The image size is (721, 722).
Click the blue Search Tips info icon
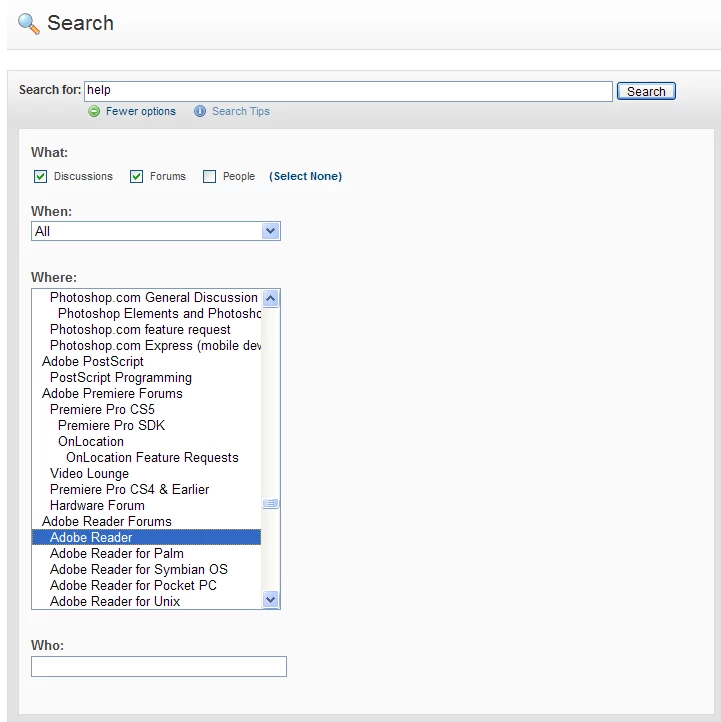[x=200, y=111]
